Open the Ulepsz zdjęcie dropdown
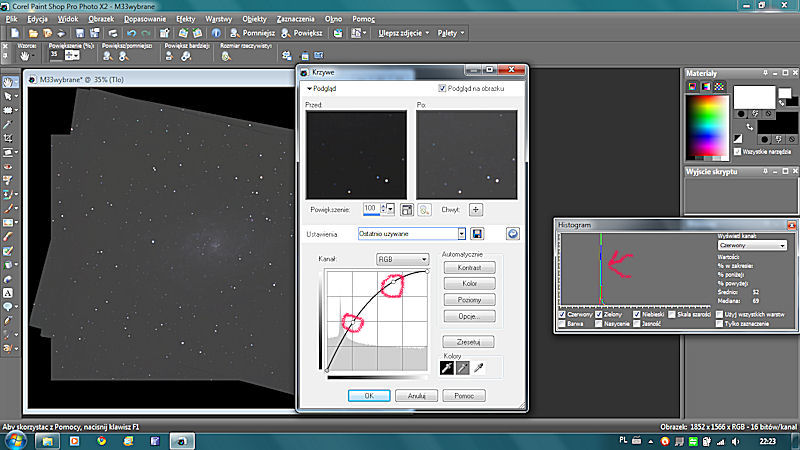 pos(404,33)
